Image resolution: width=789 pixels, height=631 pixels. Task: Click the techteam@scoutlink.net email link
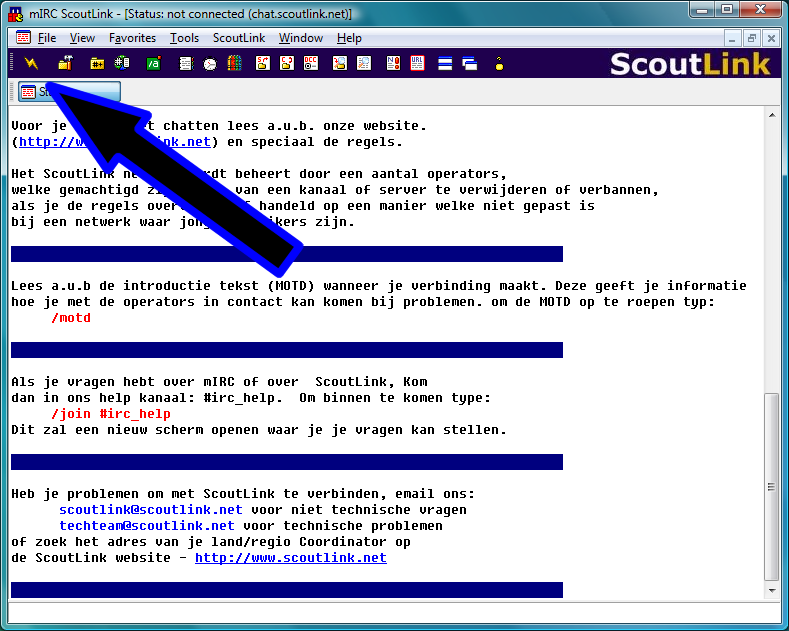(x=147, y=526)
